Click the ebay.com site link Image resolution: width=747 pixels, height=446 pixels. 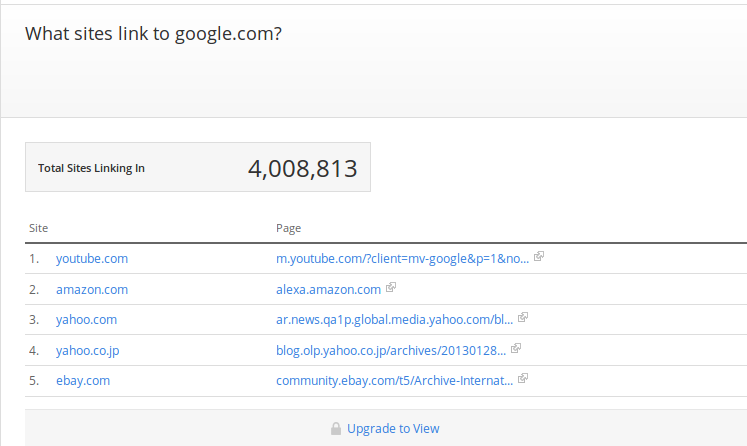83,381
